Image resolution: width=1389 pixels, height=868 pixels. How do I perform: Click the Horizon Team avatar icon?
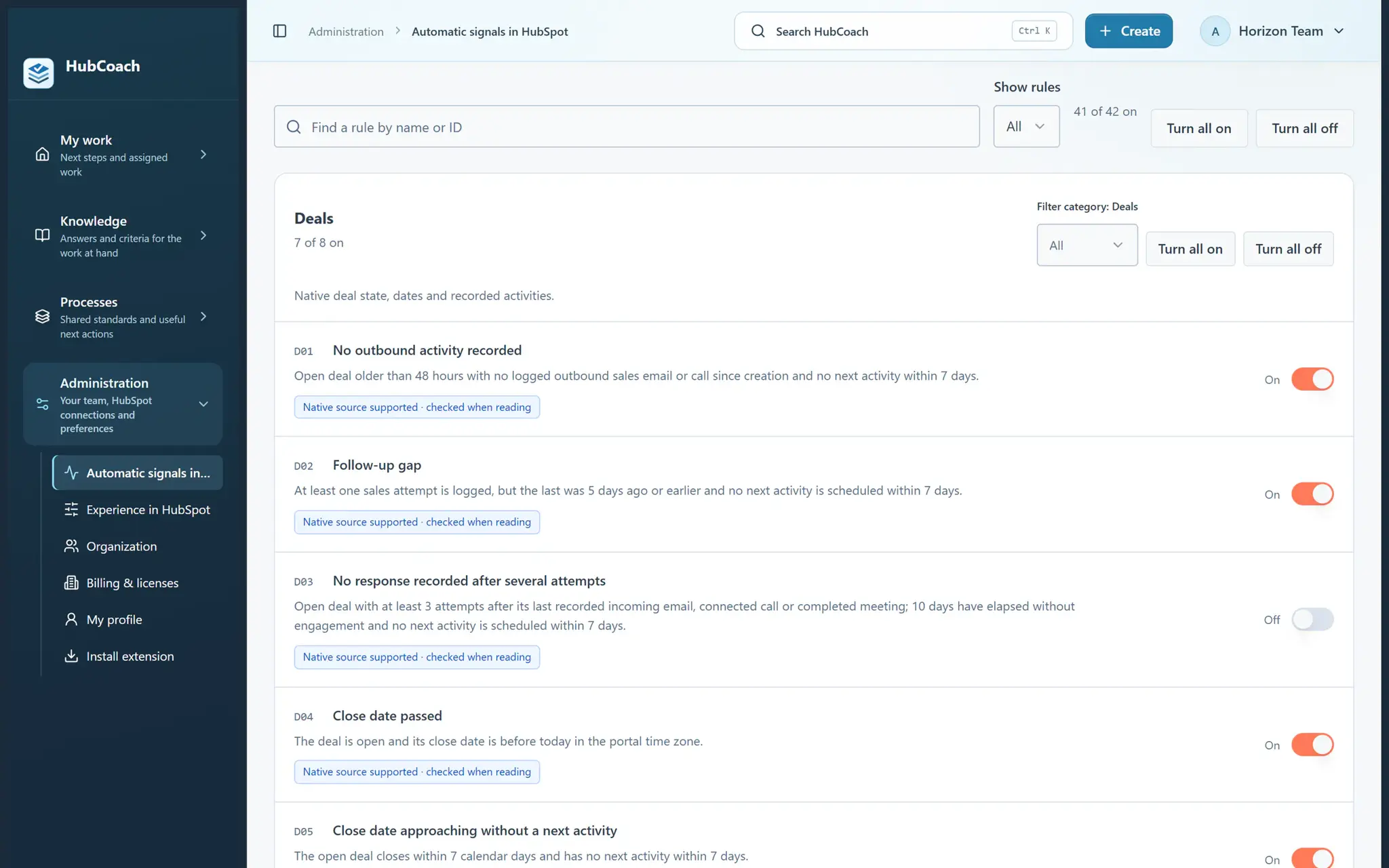tap(1215, 31)
